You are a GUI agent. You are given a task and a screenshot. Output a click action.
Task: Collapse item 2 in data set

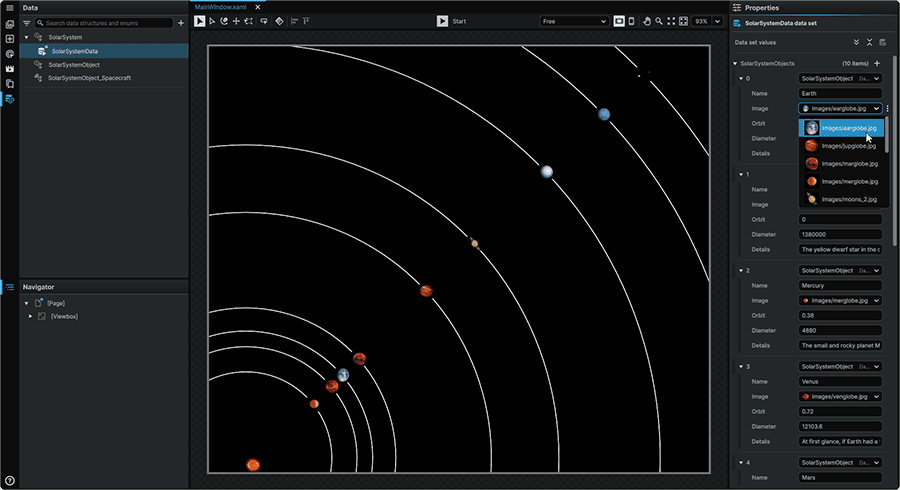tap(741, 270)
